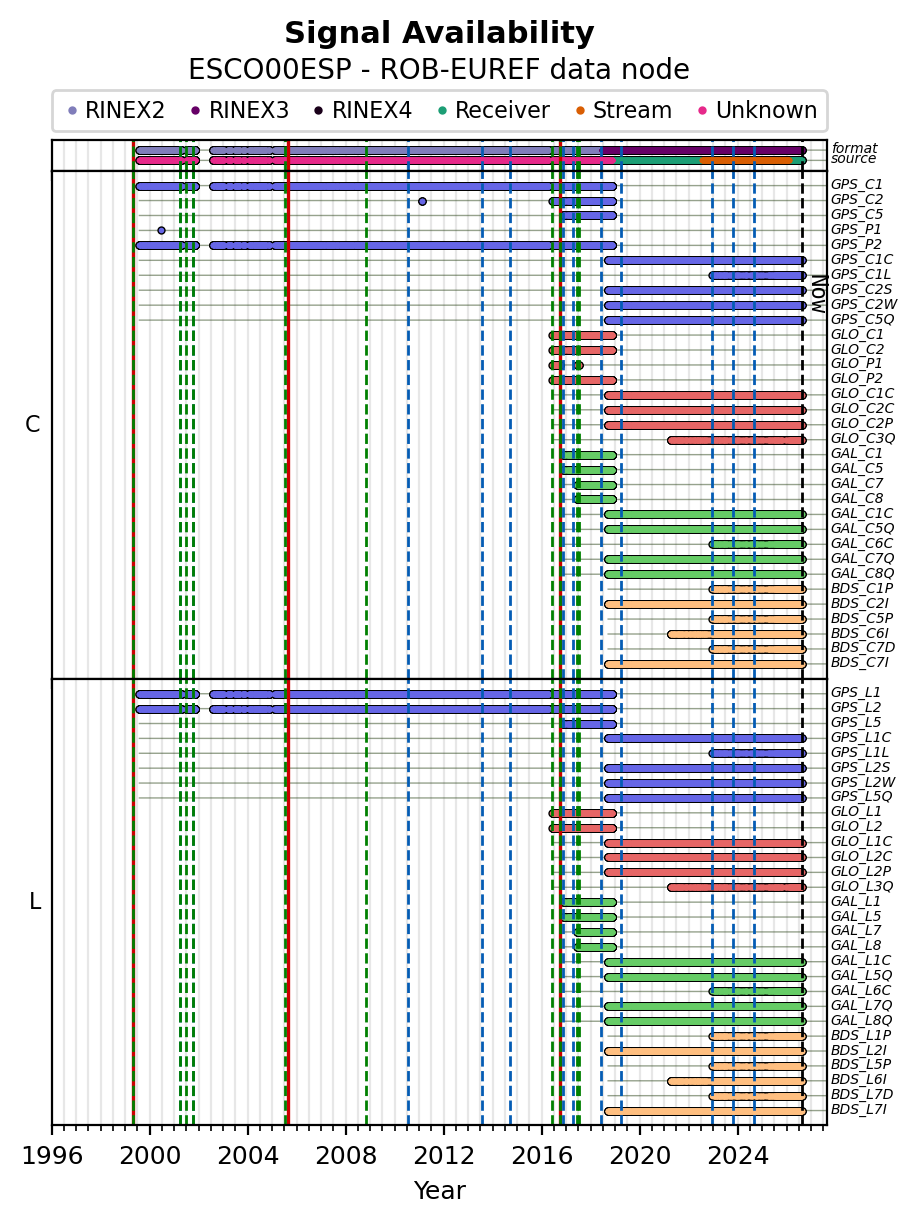
Task: Select the BDS_L7I row label
Action: coord(858,1110)
